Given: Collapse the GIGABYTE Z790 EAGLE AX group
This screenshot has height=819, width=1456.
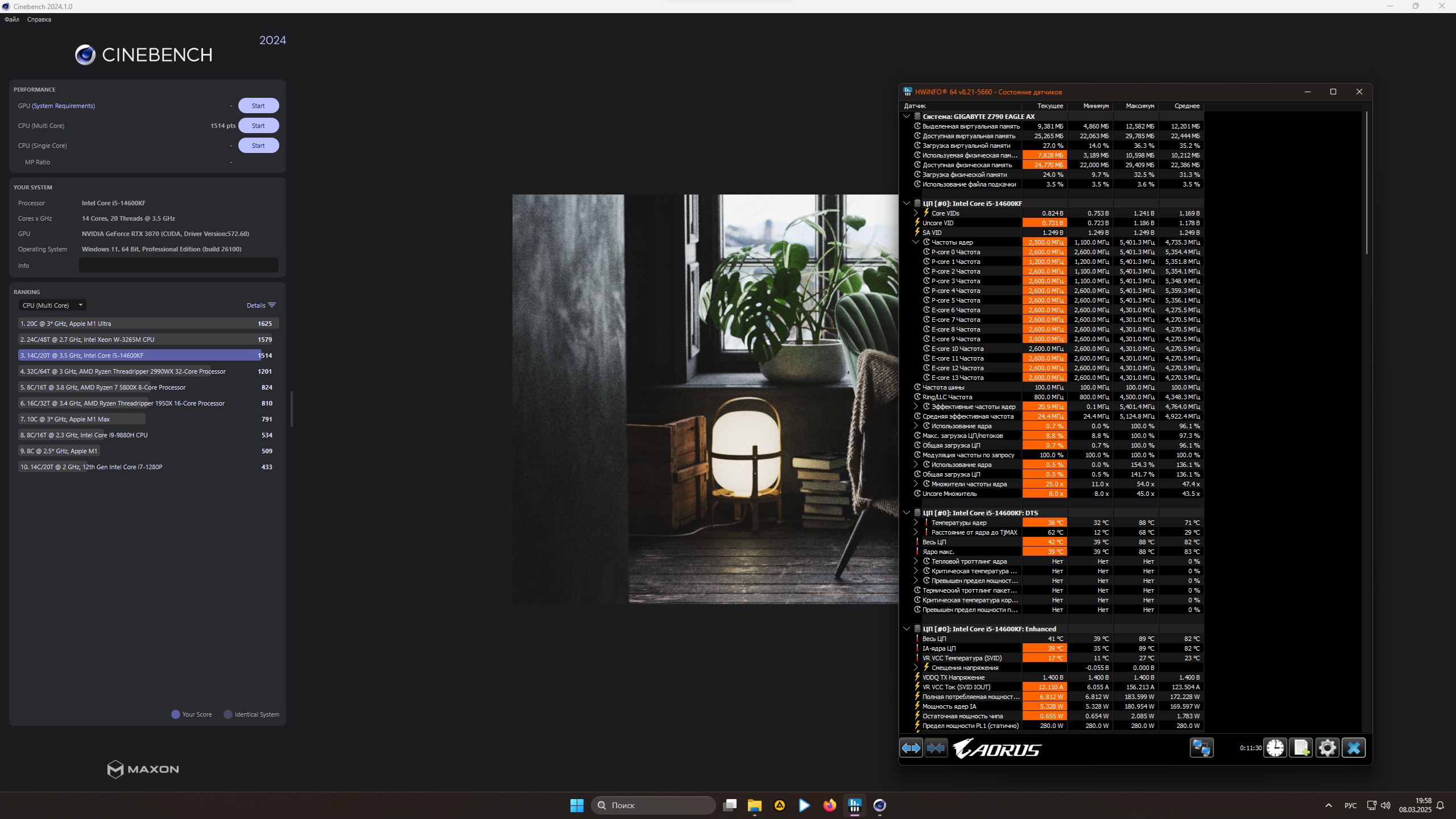Looking at the screenshot, I should [x=907, y=117].
